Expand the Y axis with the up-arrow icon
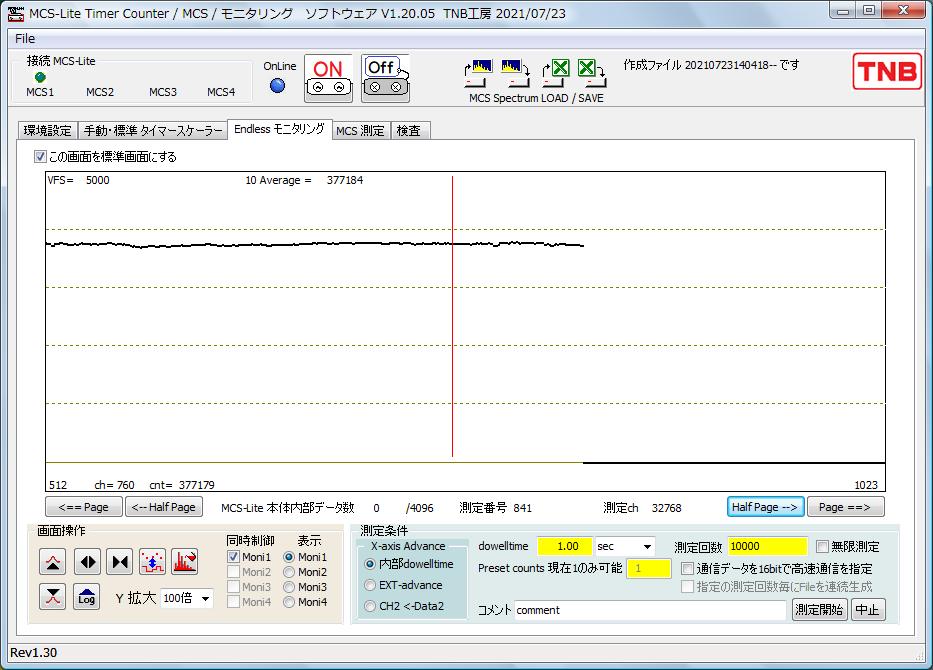This screenshot has width=933, height=670. [x=52, y=562]
